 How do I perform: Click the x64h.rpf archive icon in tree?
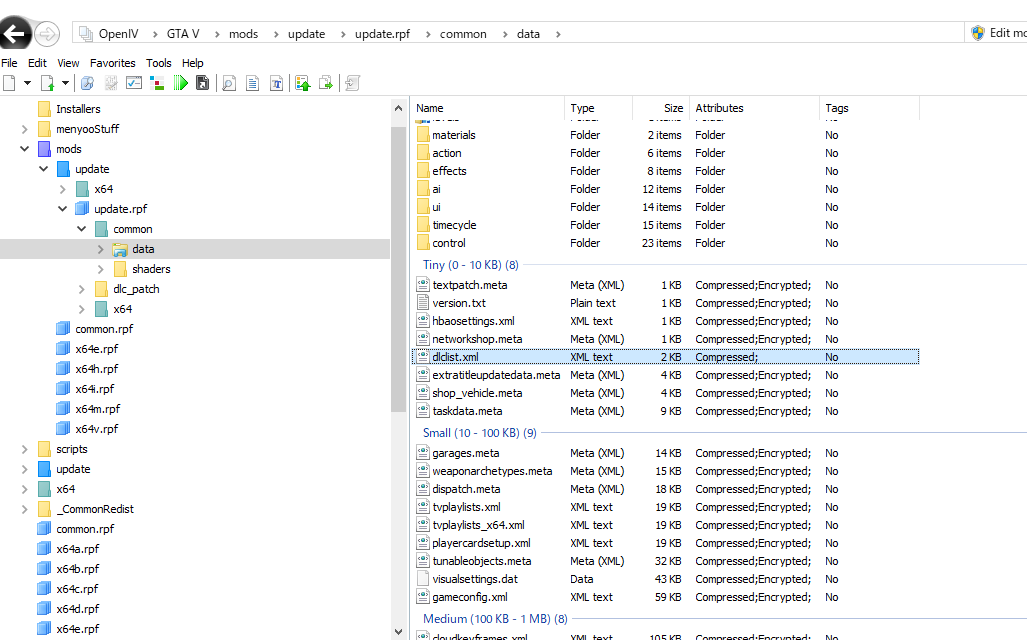[63, 369]
